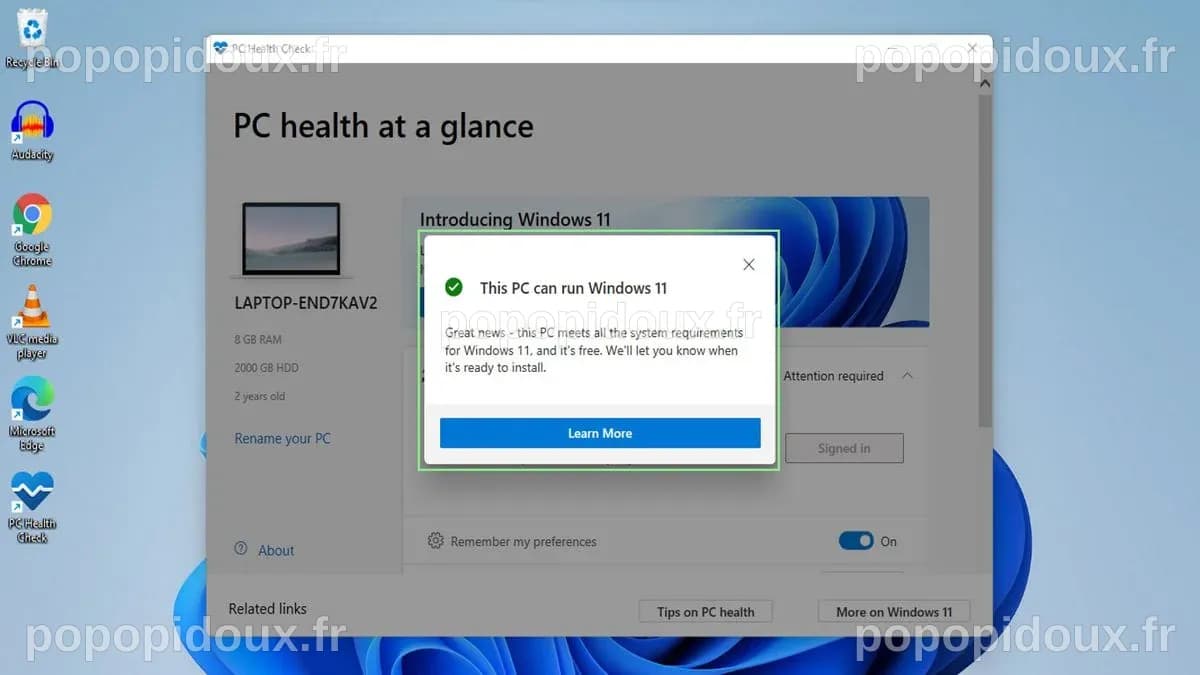Click the About question mark icon

point(241,549)
